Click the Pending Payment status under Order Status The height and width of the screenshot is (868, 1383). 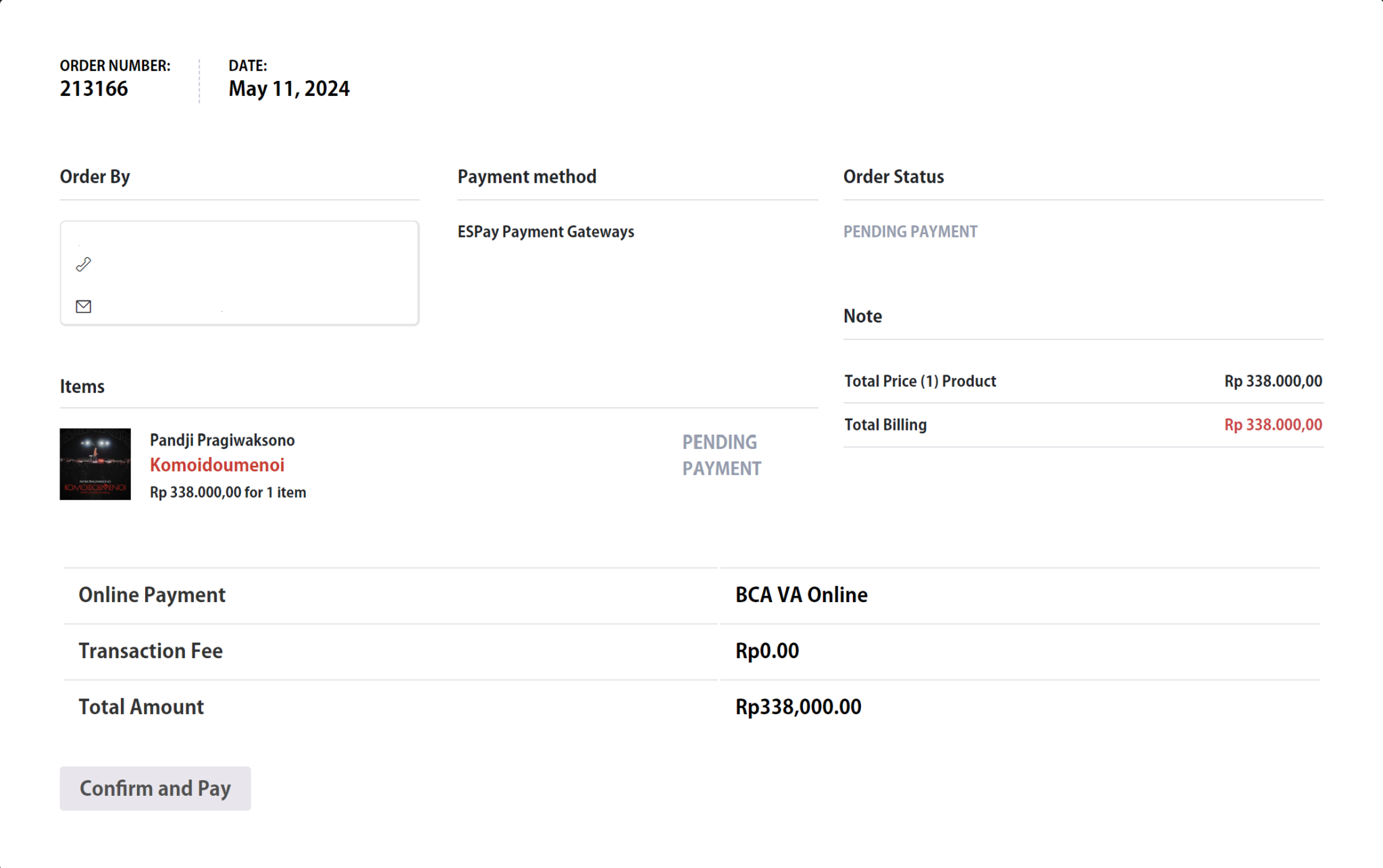[x=910, y=232]
